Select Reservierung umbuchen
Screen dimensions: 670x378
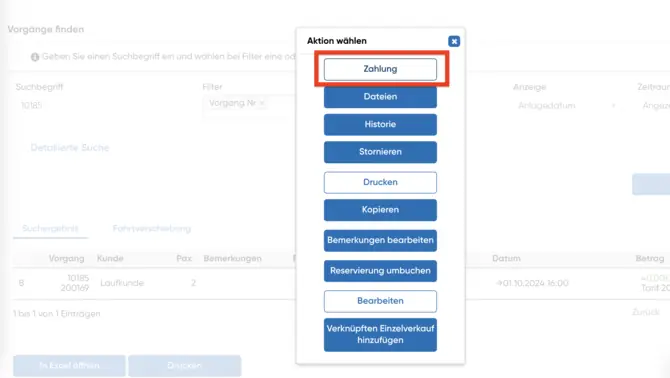click(x=380, y=271)
